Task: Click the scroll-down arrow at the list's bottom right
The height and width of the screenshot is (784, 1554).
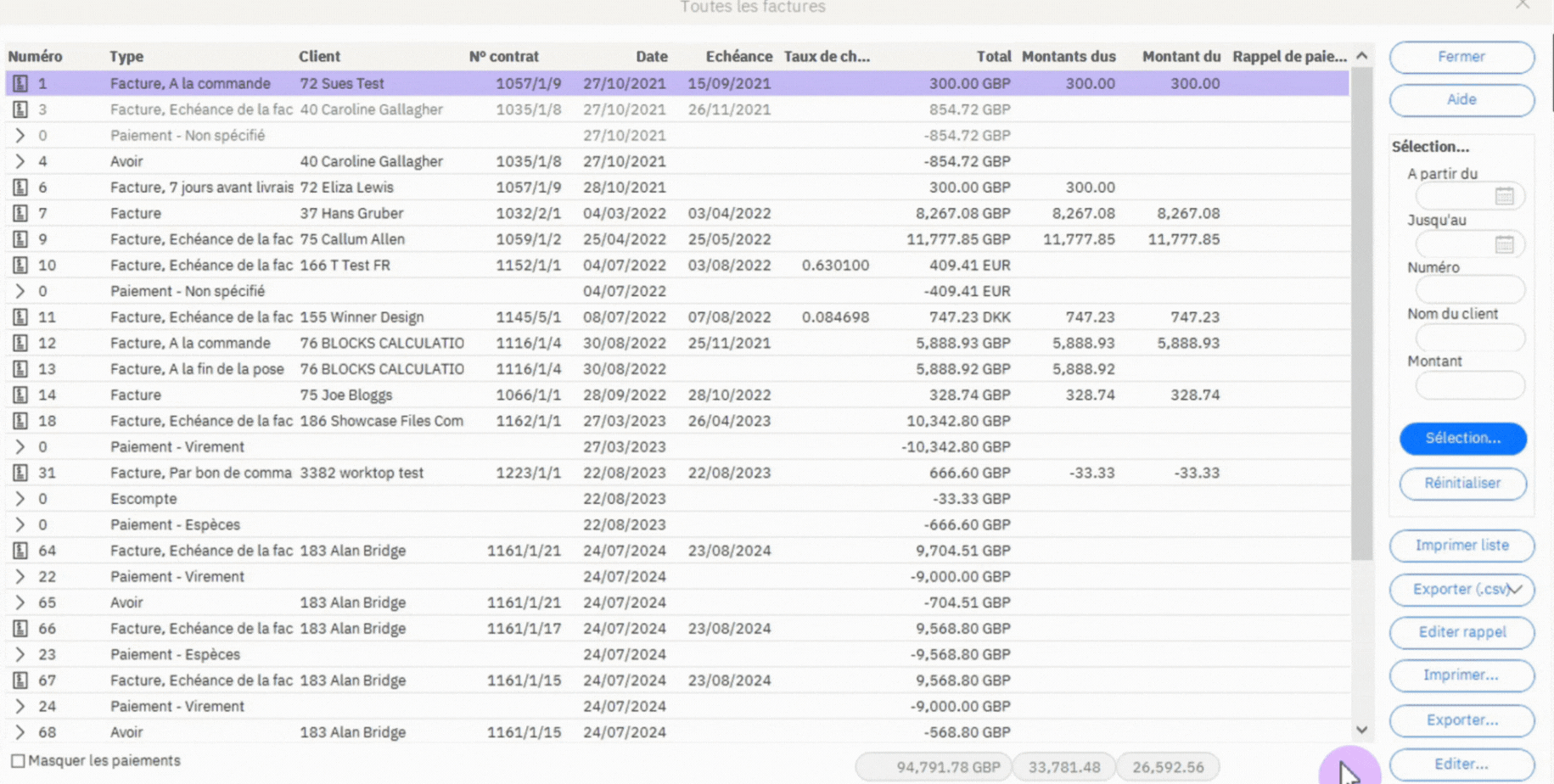Action: pyautogui.click(x=1361, y=729)
